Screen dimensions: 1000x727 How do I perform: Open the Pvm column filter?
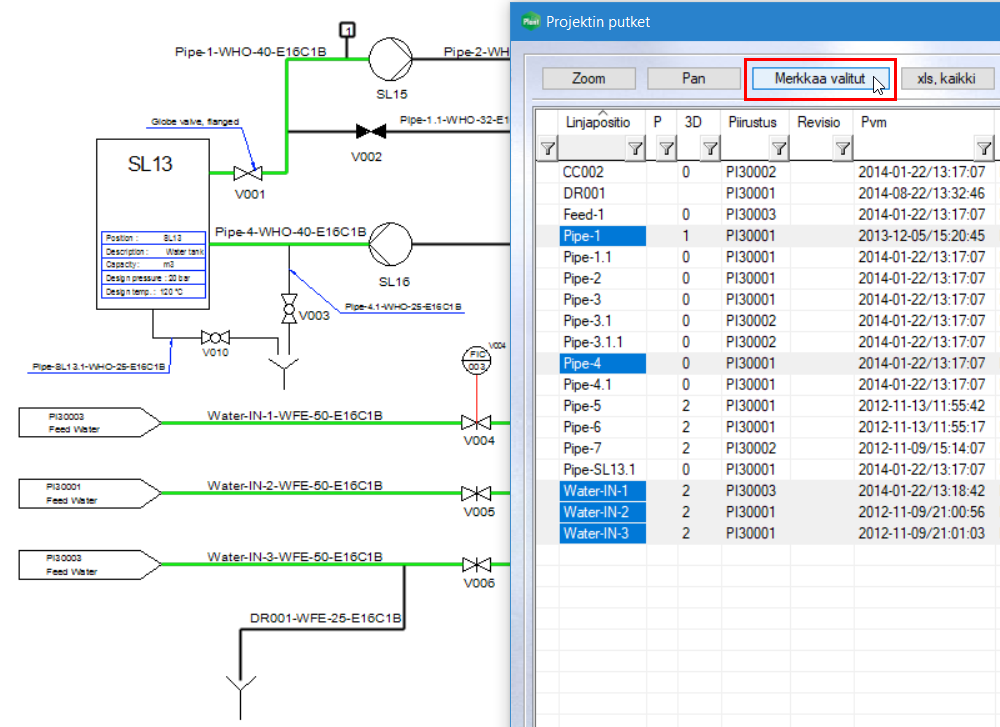(x=984, y=149)
